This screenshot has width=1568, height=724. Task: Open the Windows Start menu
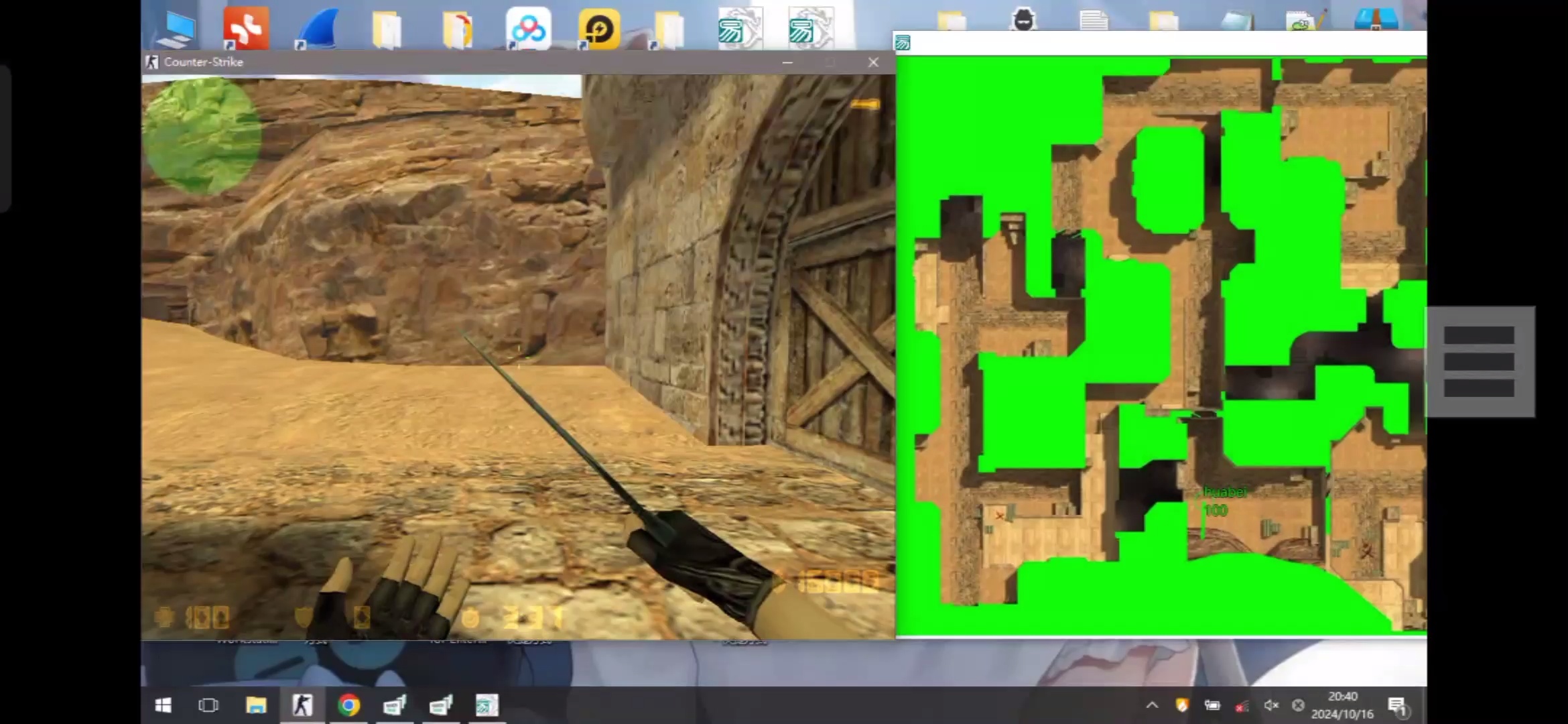pyautogui.click(x=163, y=705)
